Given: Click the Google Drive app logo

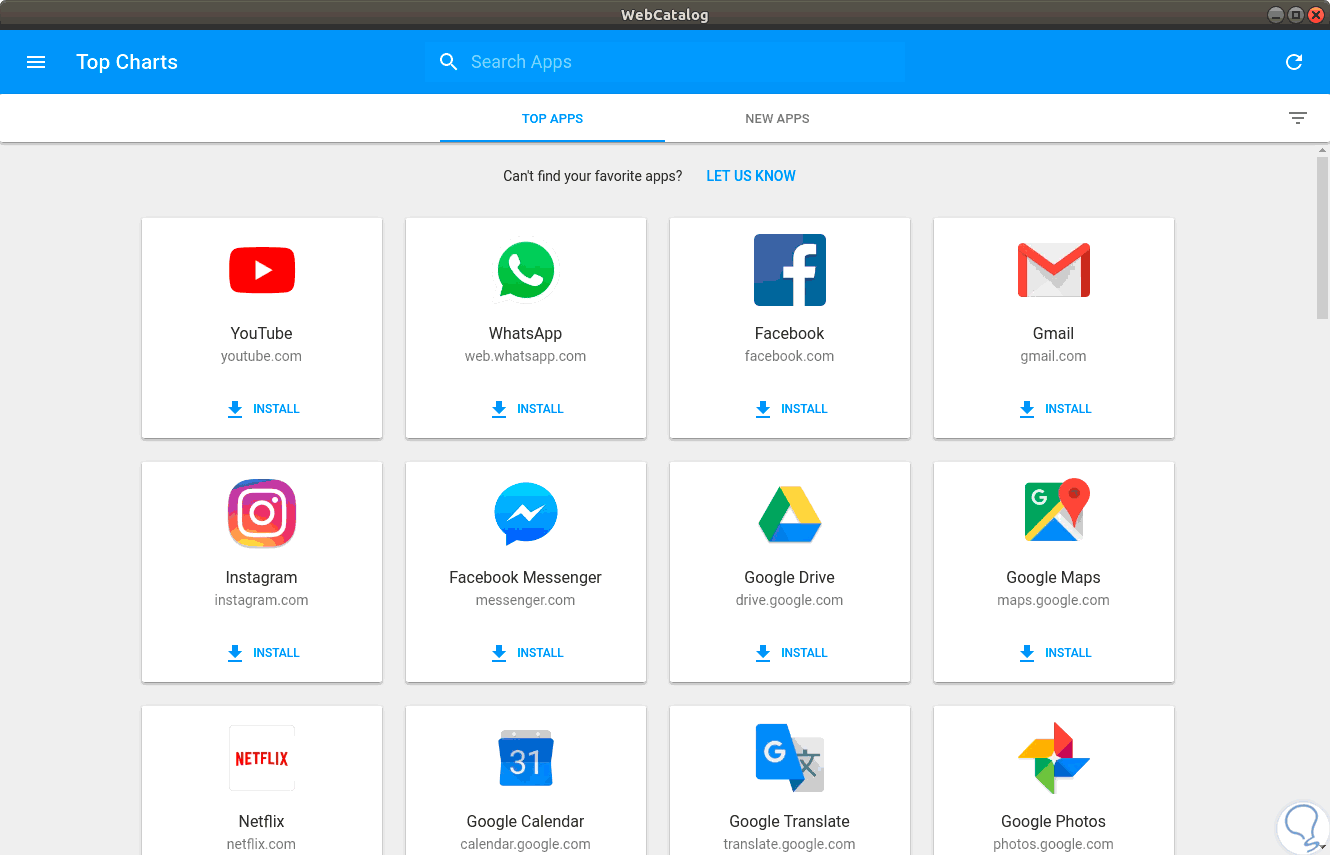Looking at the screenshot, I should (790, 514).
